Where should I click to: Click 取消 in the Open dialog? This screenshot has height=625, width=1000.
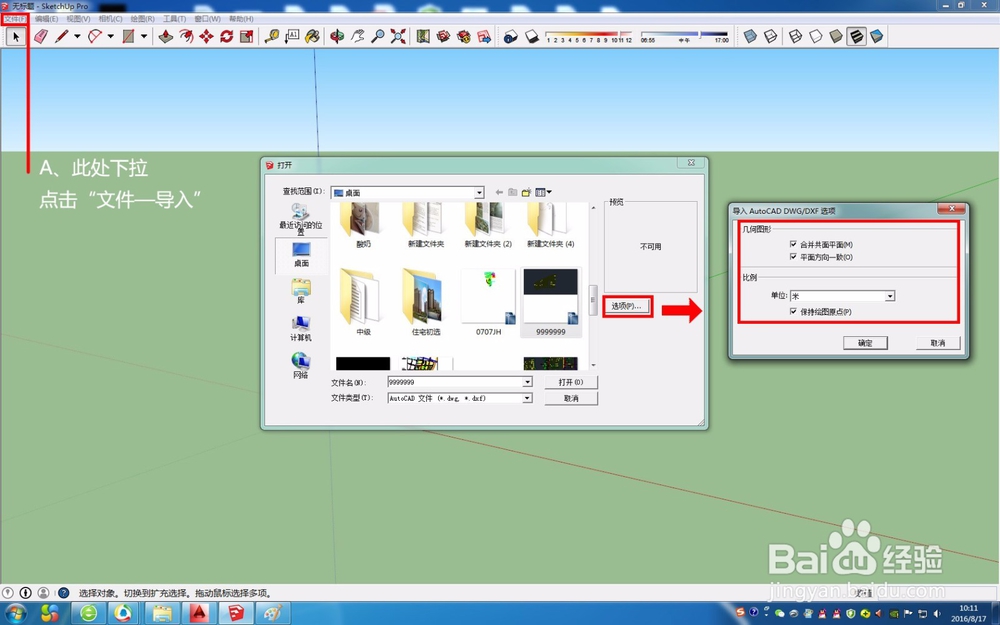point(571,399)
